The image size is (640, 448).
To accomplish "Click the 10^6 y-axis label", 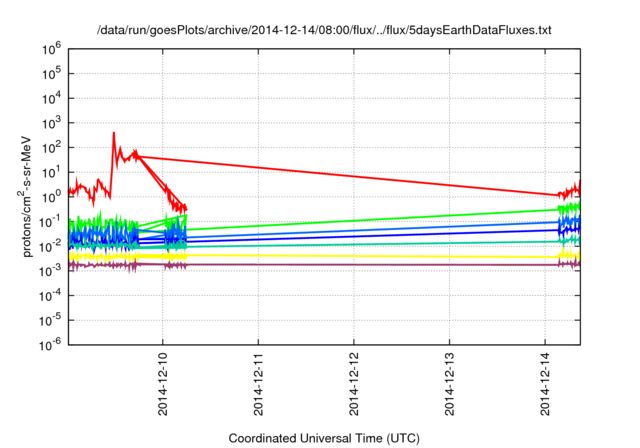I will 51,49.
